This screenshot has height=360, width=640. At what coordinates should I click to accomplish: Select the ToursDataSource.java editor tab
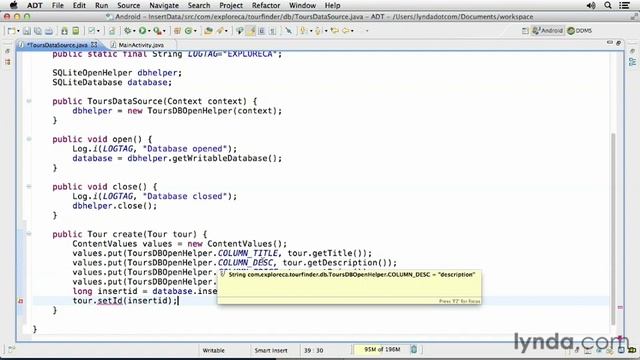(57, 45)
